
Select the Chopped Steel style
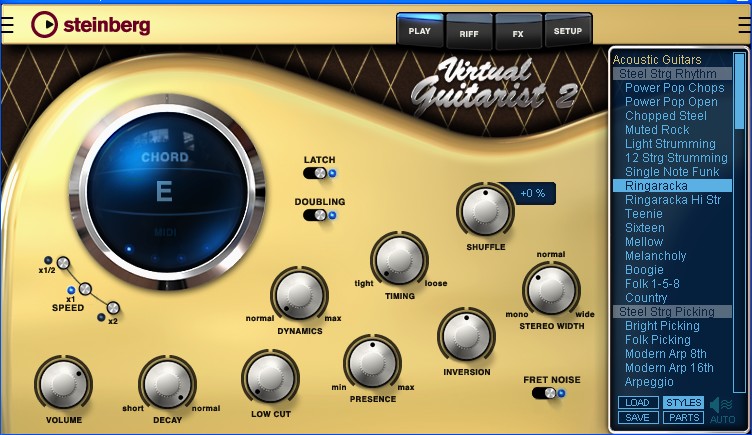pyautogui.click(x=666, y=116)
